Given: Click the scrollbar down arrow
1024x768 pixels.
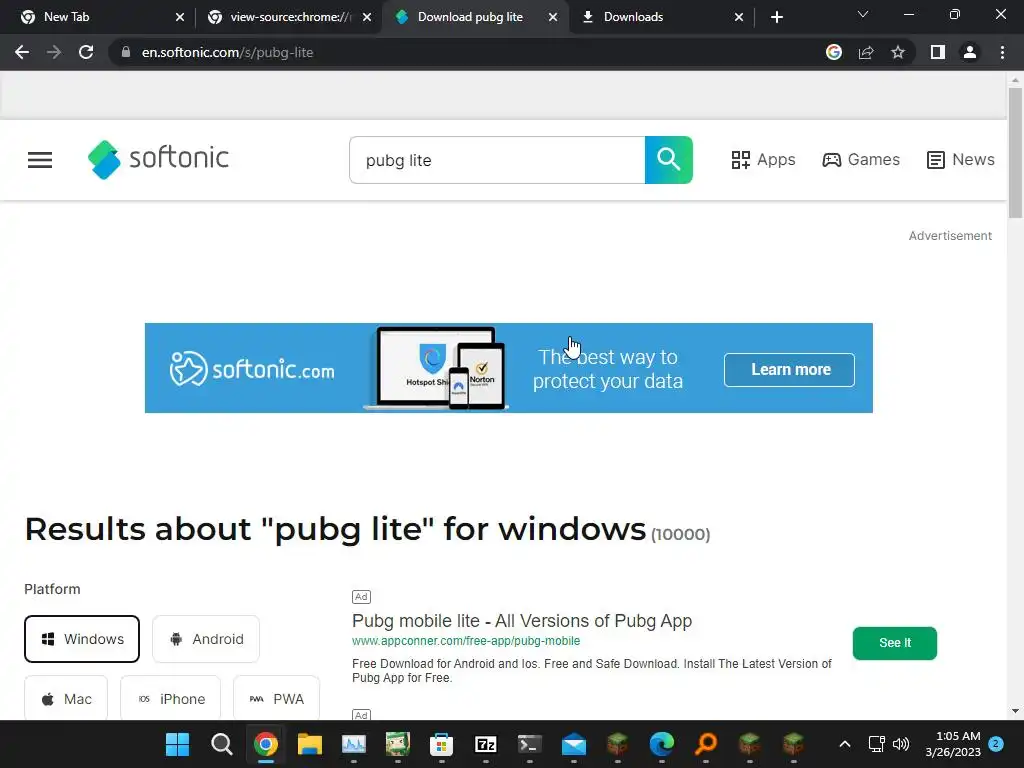Looking at the screenshot, I should 1015,711.
